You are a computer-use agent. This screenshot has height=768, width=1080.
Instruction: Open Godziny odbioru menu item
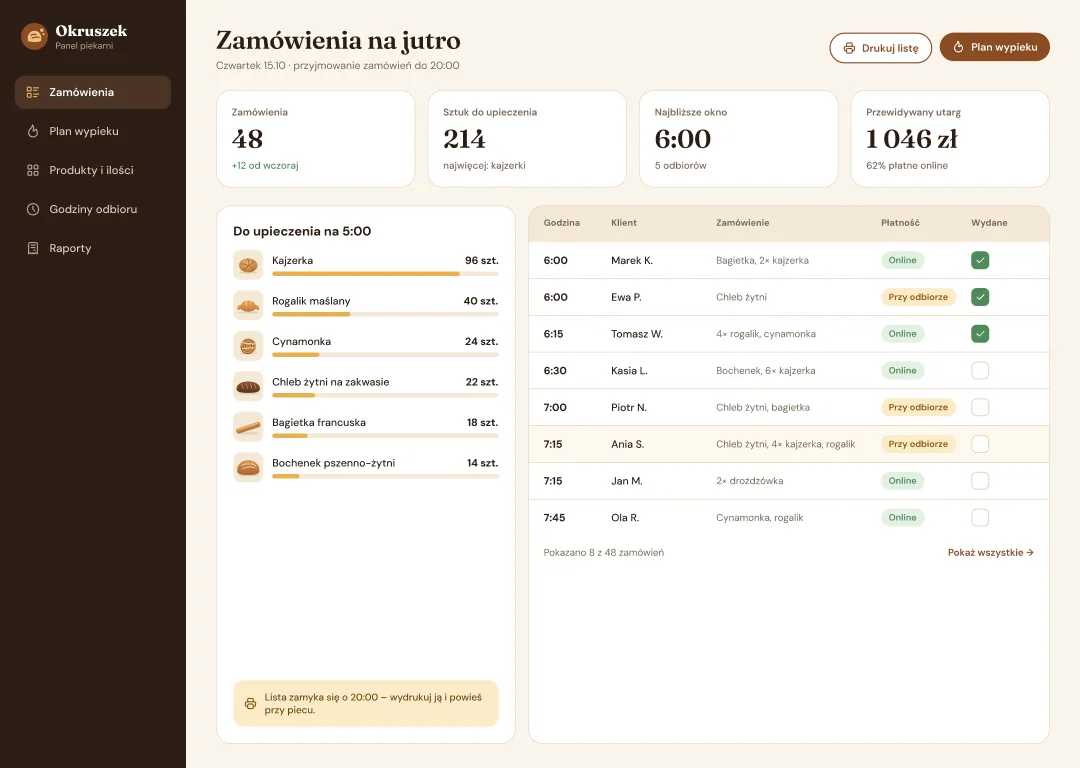tap(93, 209)
